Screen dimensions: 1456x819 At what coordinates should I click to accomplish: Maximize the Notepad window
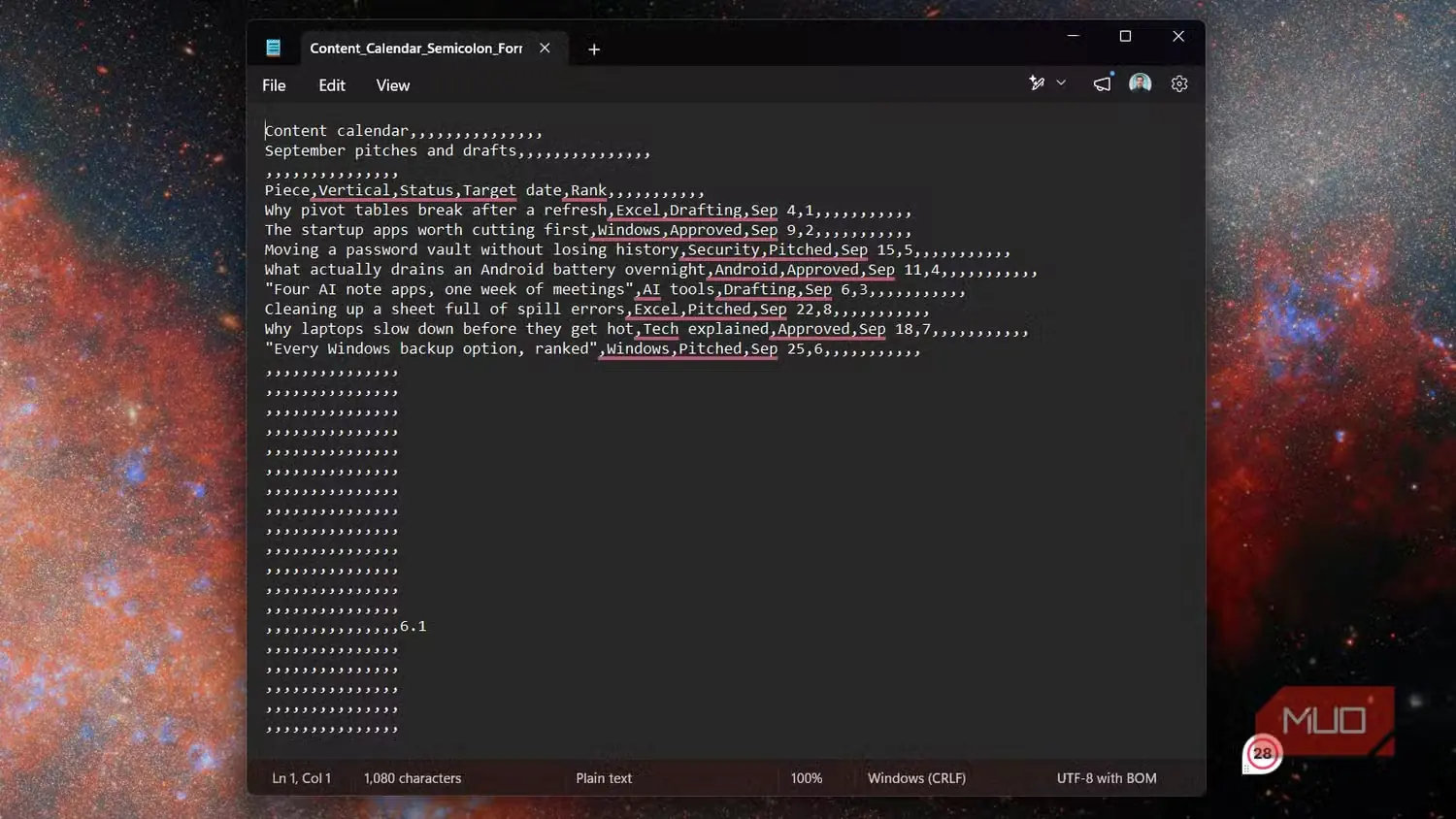1126,36
